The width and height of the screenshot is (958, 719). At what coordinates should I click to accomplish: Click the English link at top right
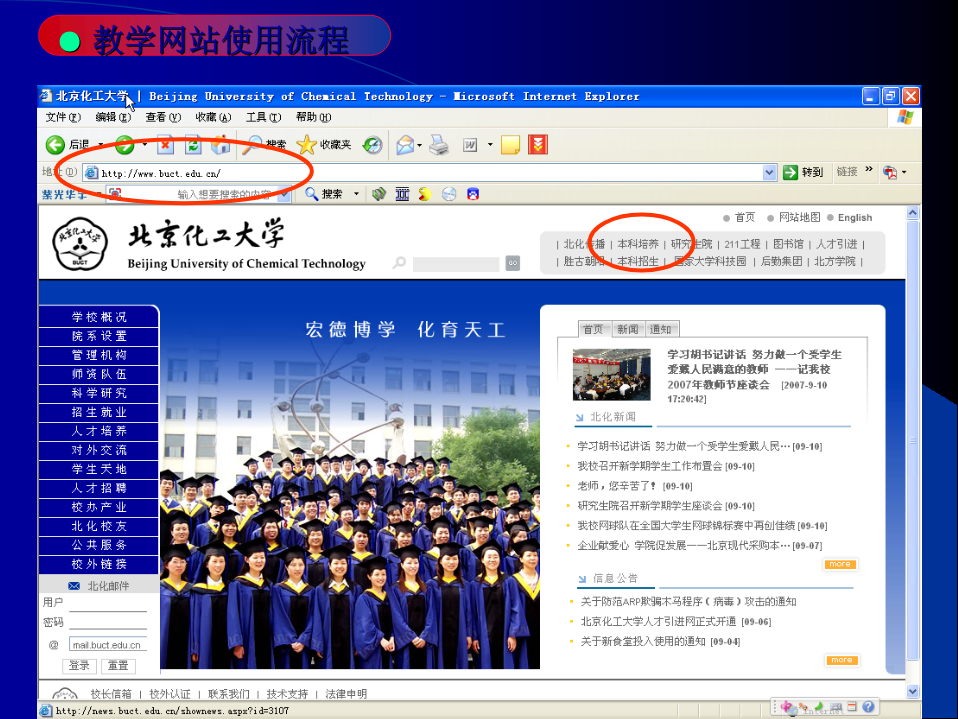point(855,217)
